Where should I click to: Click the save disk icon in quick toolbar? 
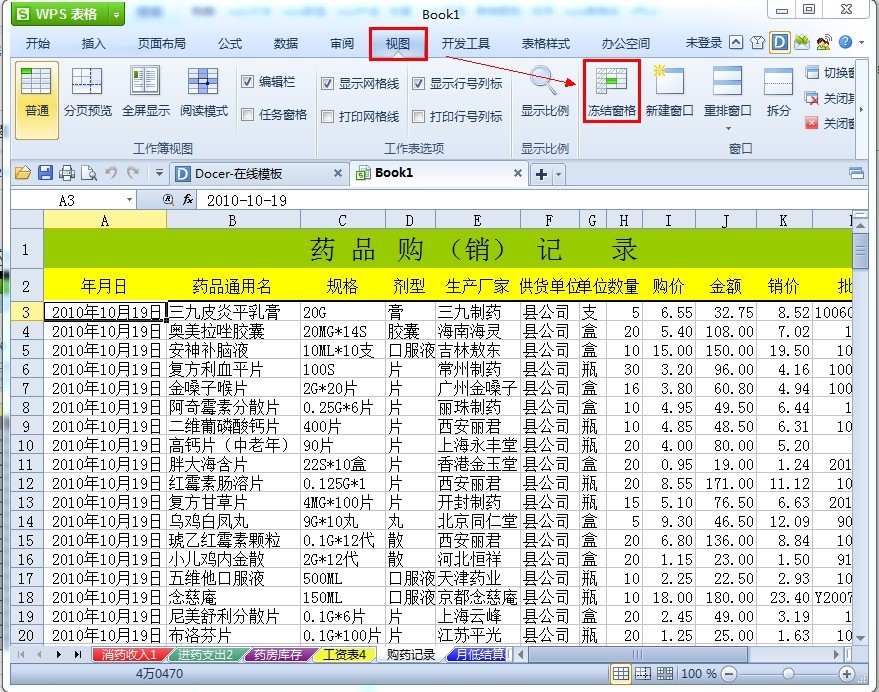45,173
